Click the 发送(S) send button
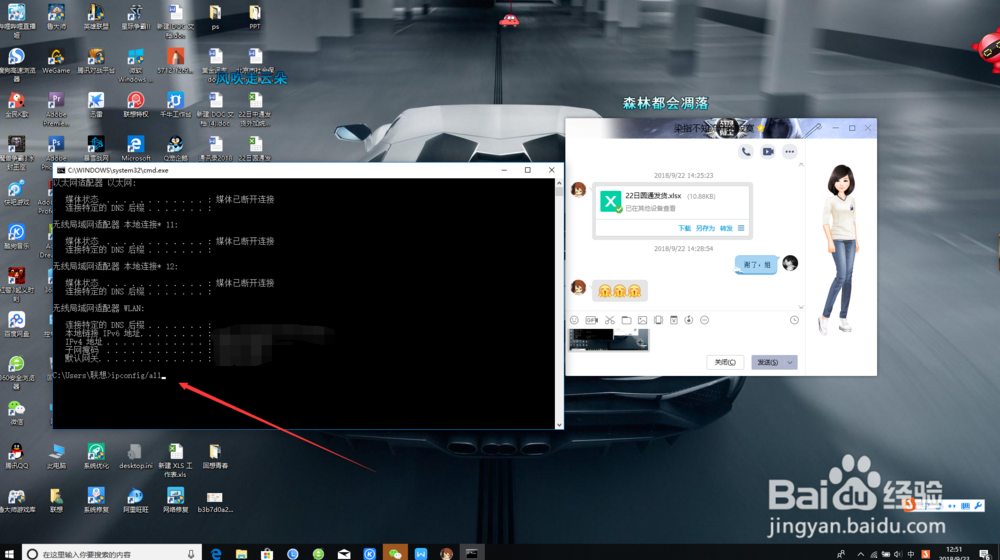This screenshot has width=1000, height=560. (x=767, y=362)
